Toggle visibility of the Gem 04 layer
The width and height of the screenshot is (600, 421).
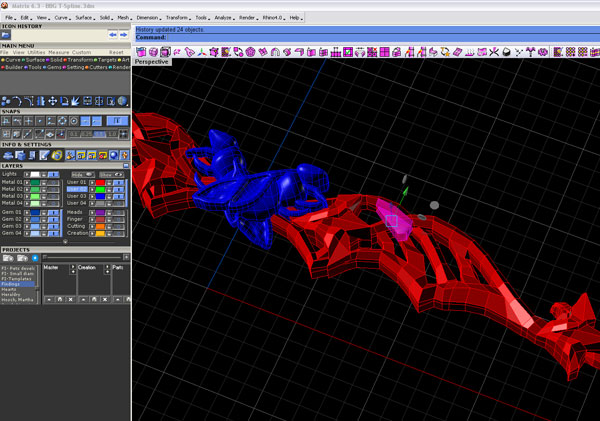click(x=54, y=233)
